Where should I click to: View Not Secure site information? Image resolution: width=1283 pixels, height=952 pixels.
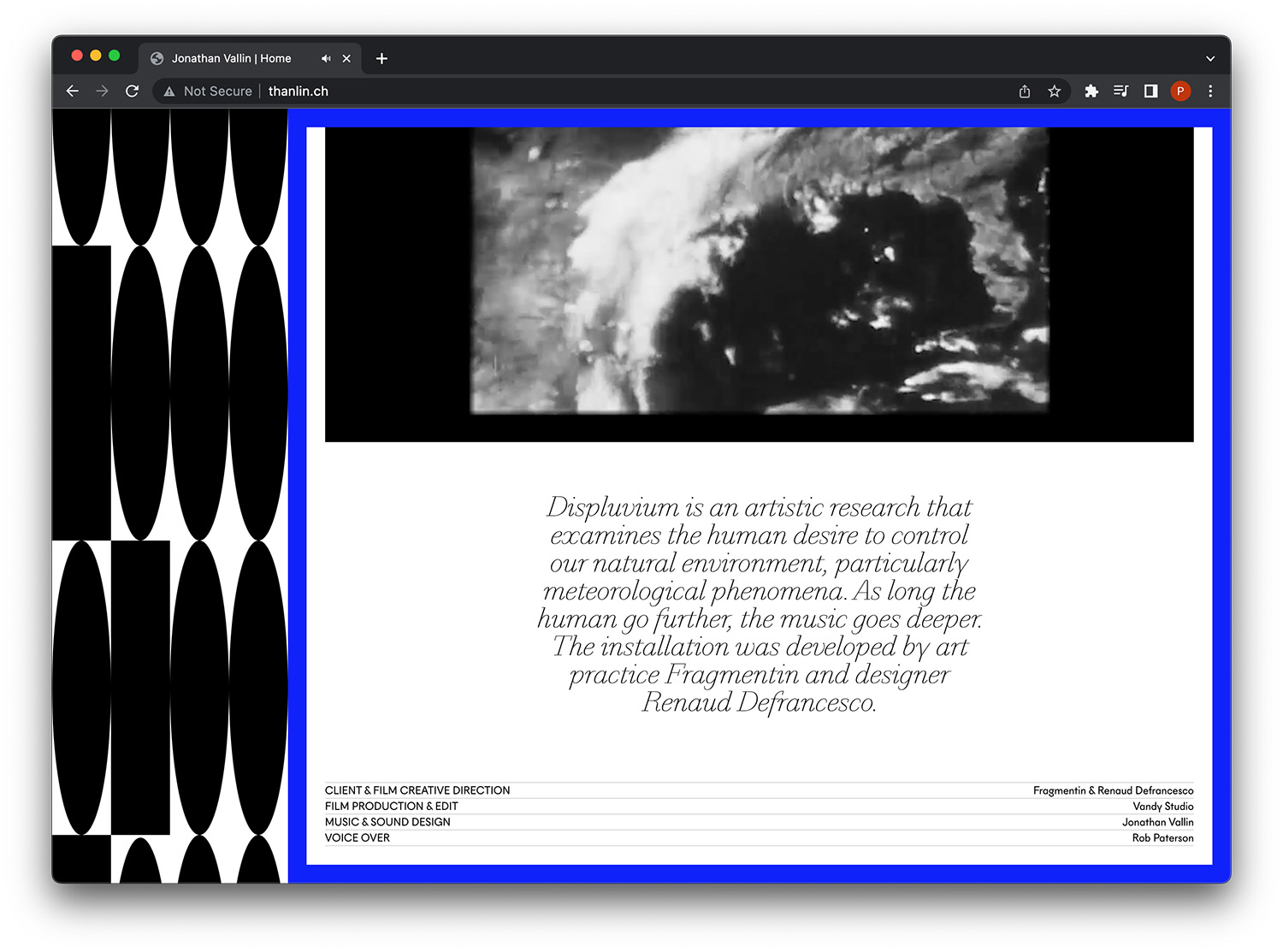(209, 92)
